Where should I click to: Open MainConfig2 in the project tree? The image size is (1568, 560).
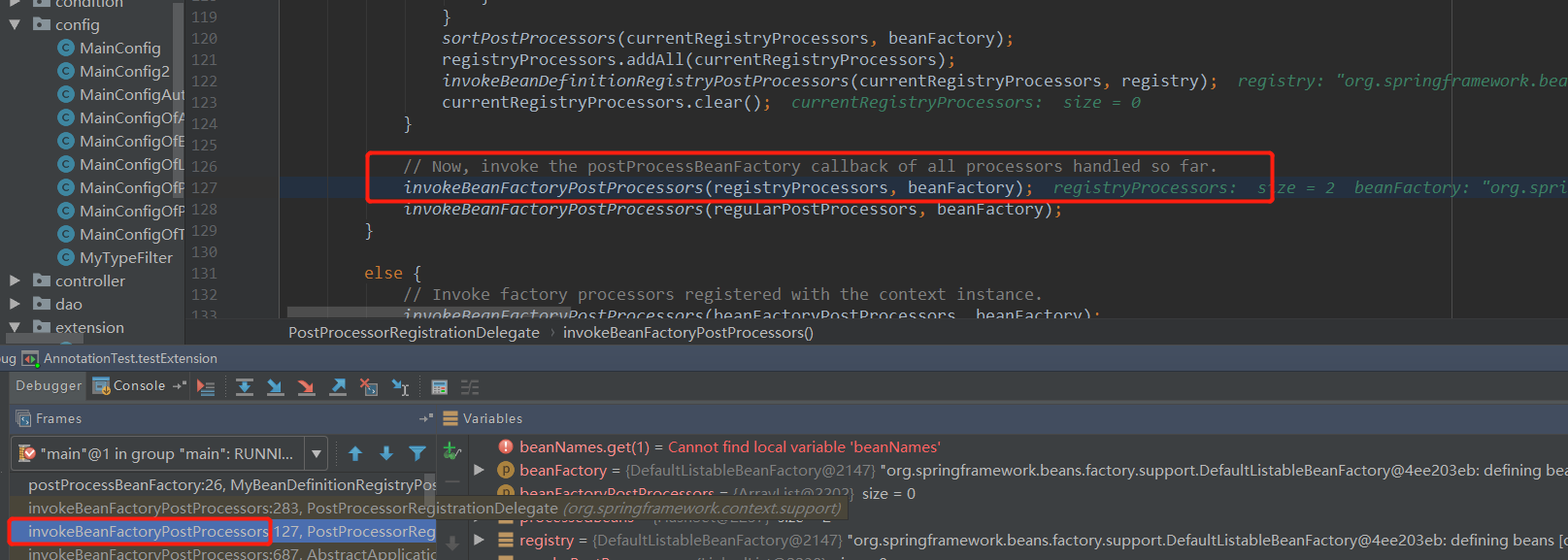pos(124,71)
